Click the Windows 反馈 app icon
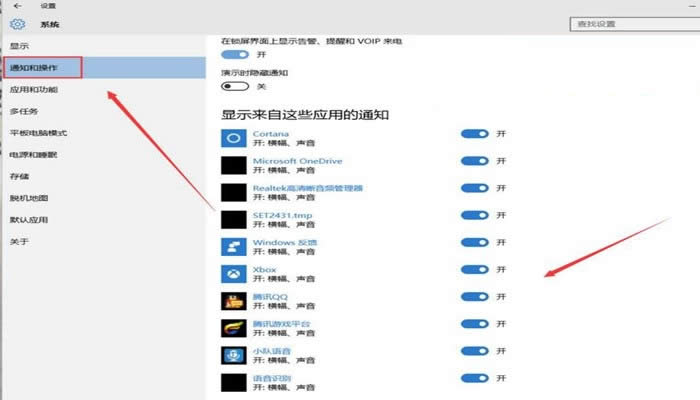This screenshot has width=700, height=400. 231,246
